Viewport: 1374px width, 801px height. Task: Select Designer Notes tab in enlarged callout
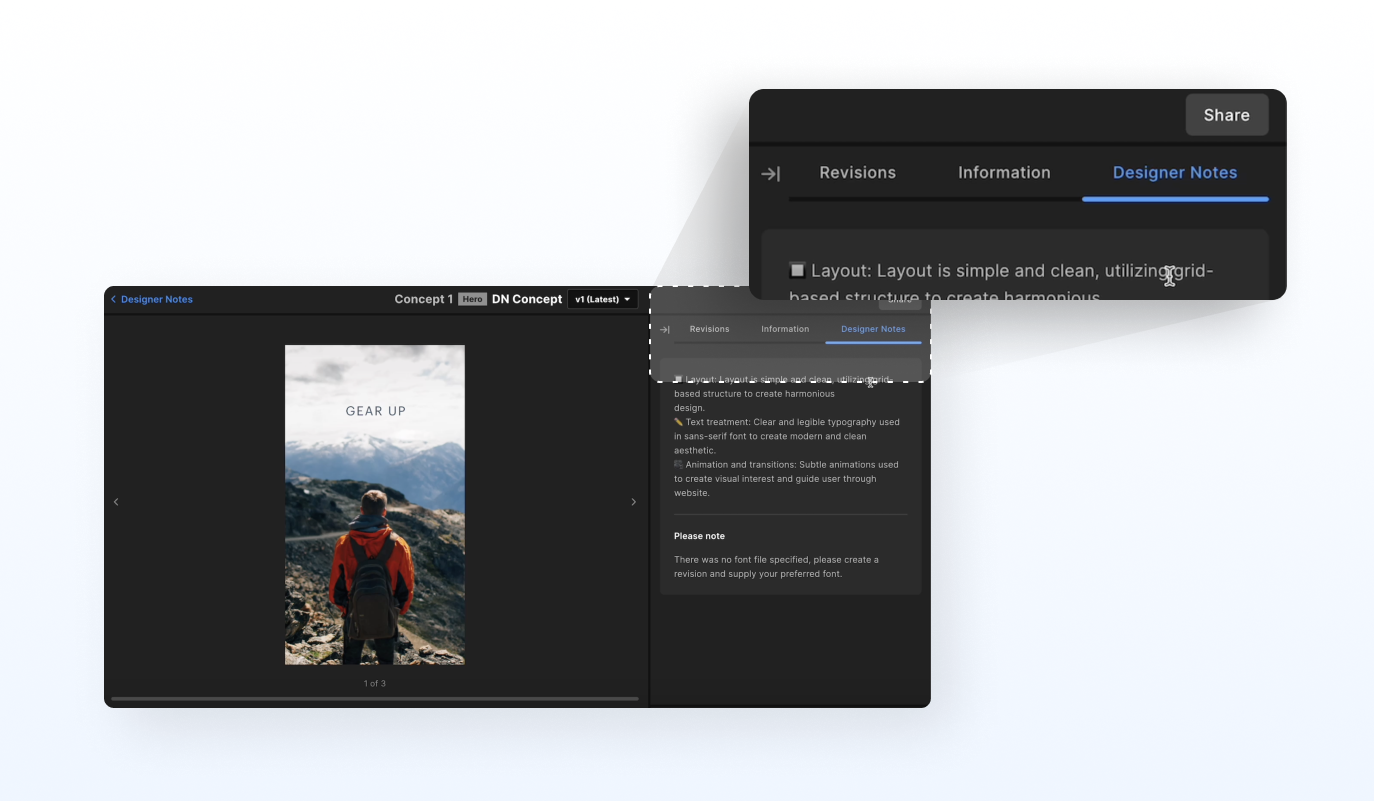(x=1174, y=172)
